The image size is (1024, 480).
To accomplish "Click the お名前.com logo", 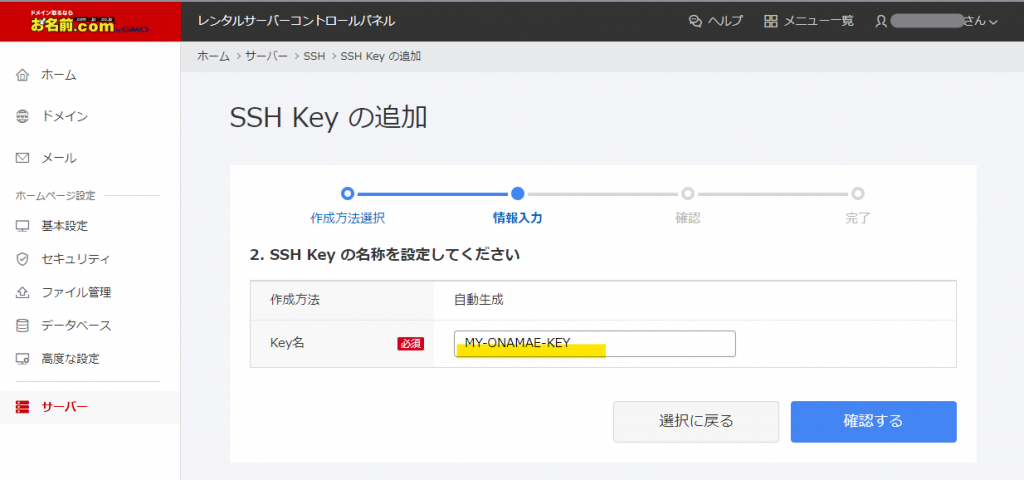I will point(89,21).
